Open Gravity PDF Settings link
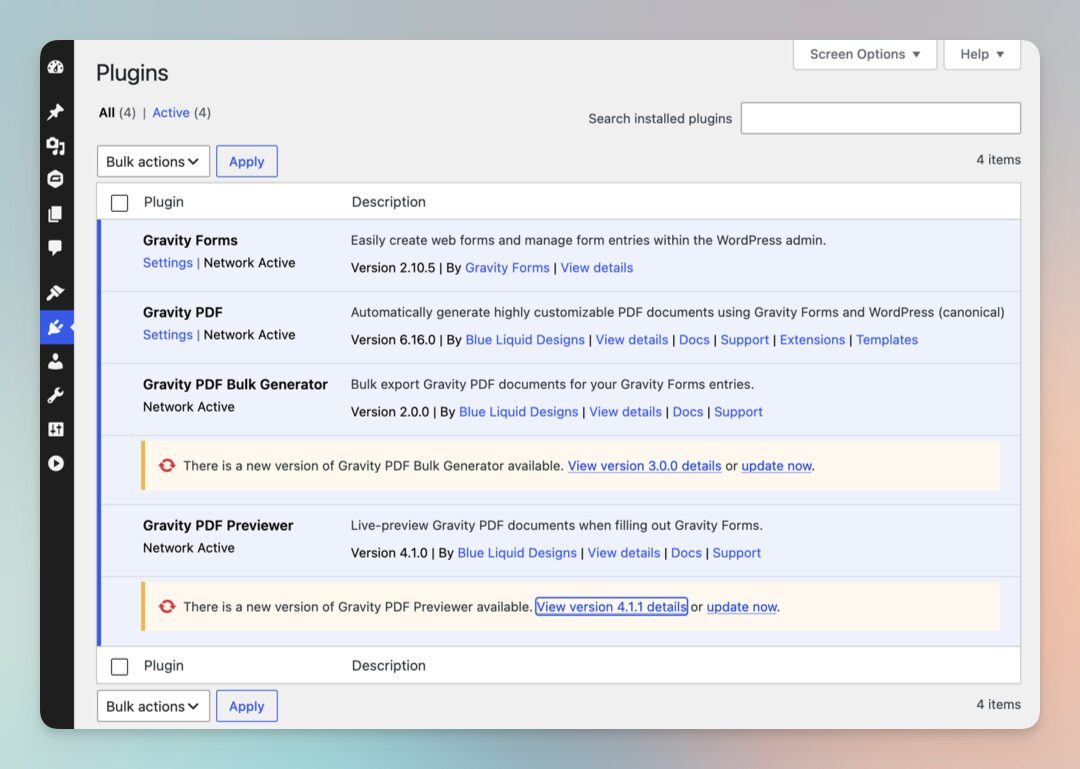This screenshot has width=1080, height=769. [167, 334]
